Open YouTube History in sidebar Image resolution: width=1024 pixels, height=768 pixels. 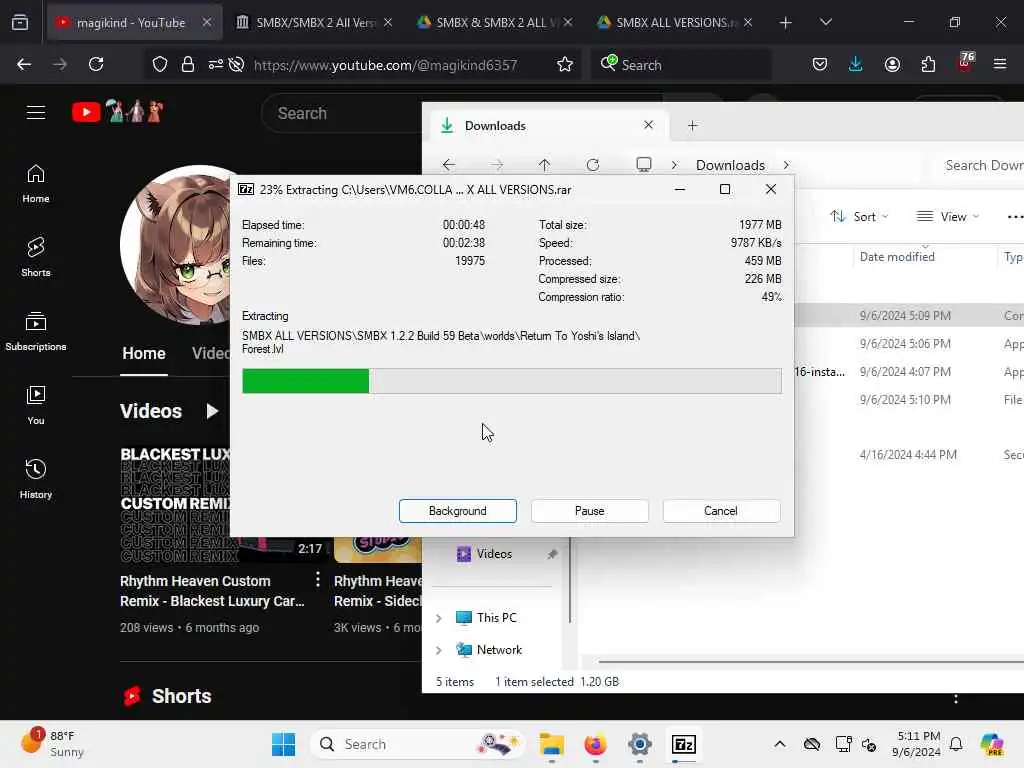pos(36,479)
